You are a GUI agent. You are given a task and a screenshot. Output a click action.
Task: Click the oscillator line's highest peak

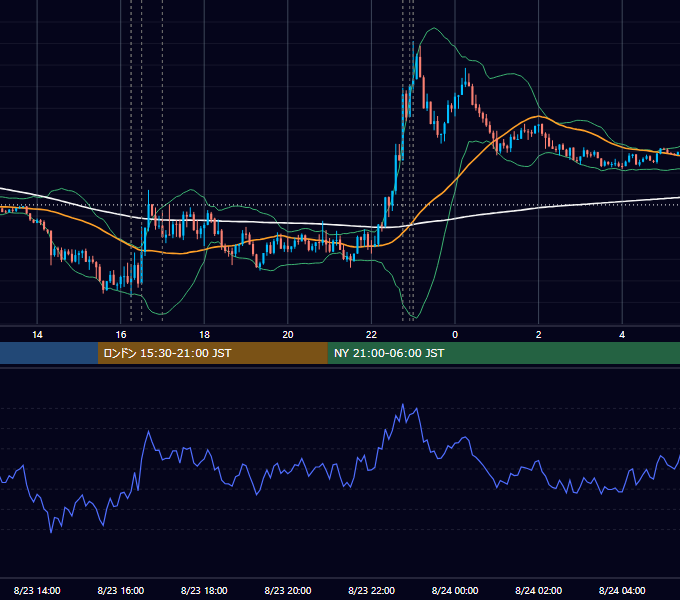pos(402,404)
